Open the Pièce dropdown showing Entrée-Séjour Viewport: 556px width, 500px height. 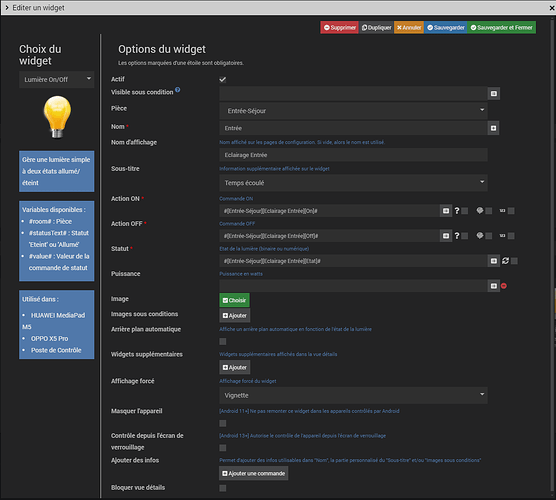point(353,111)
